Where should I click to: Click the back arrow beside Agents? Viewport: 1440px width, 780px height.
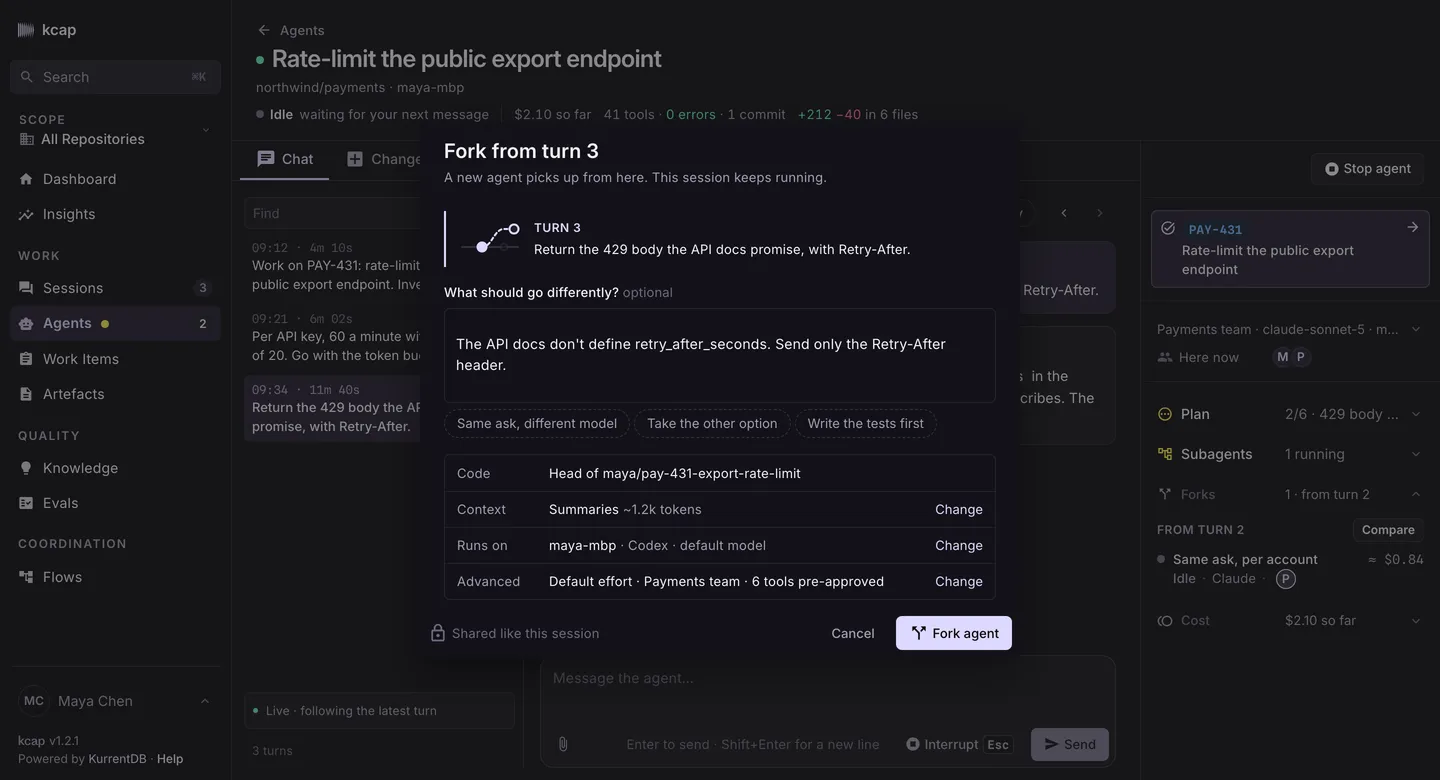tap(264, 30)
